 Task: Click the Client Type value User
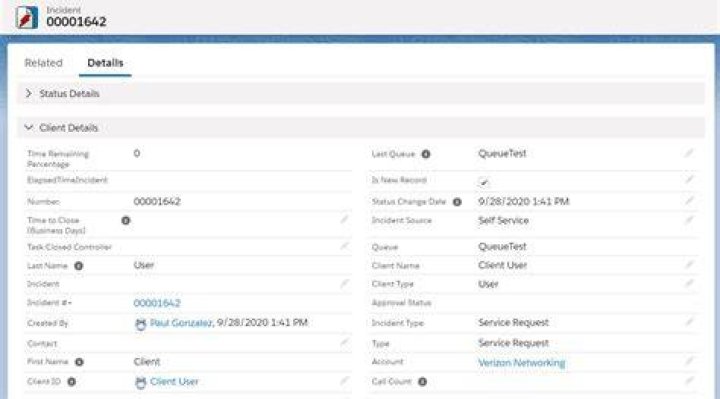[x=488, y=284]
